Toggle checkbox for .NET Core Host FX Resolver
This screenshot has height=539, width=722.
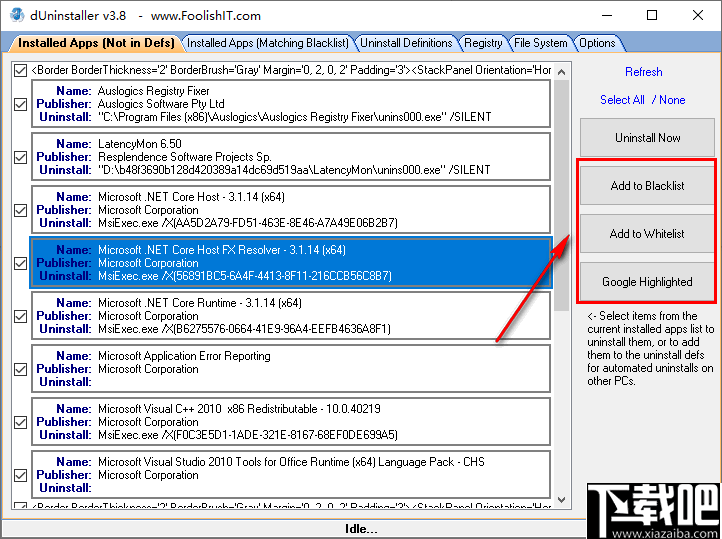click(20, 263)
